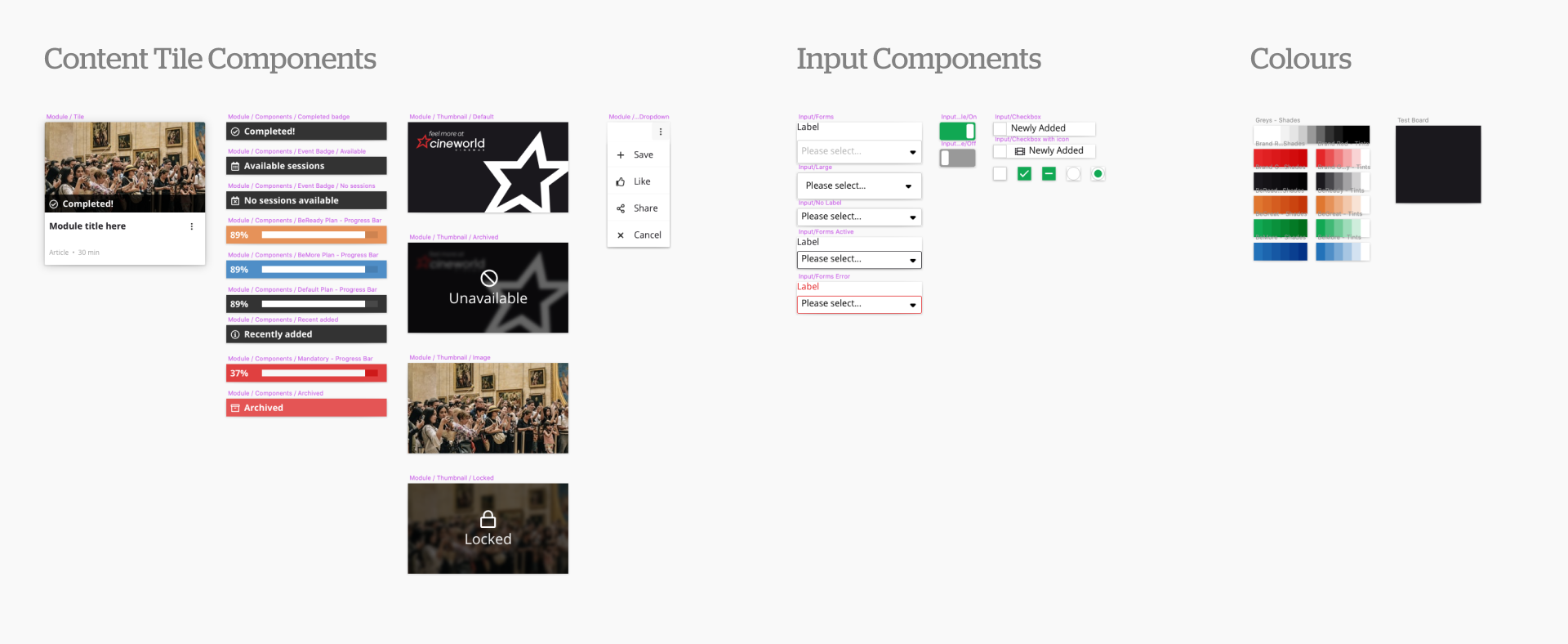Click the three-dot menu on the module tile

[x=192, y=226]
